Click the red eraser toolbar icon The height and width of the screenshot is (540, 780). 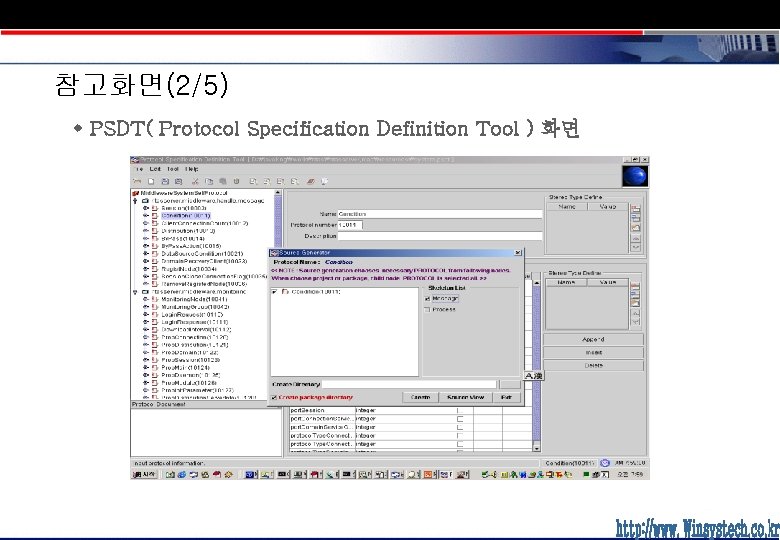(311, 182)
